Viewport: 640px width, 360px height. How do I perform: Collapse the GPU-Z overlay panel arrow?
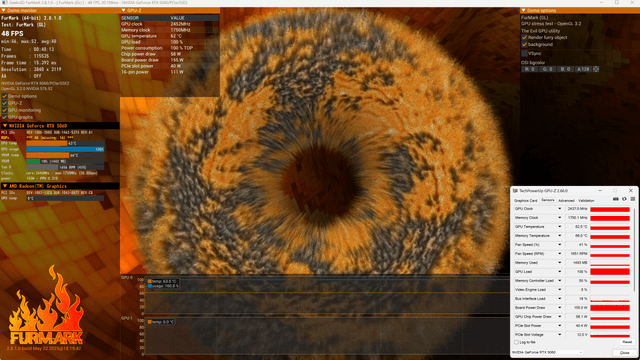click(123, 10)
